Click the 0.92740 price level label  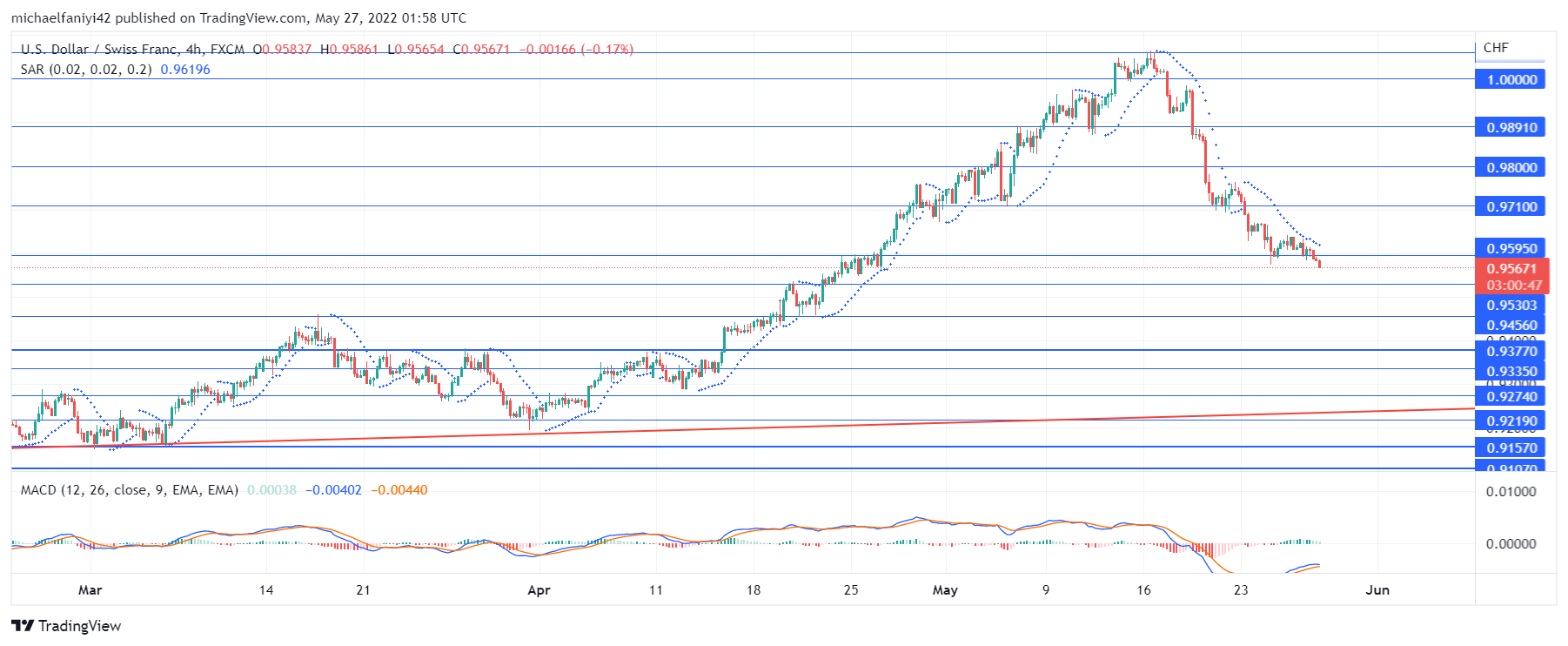coord(1511,397)
